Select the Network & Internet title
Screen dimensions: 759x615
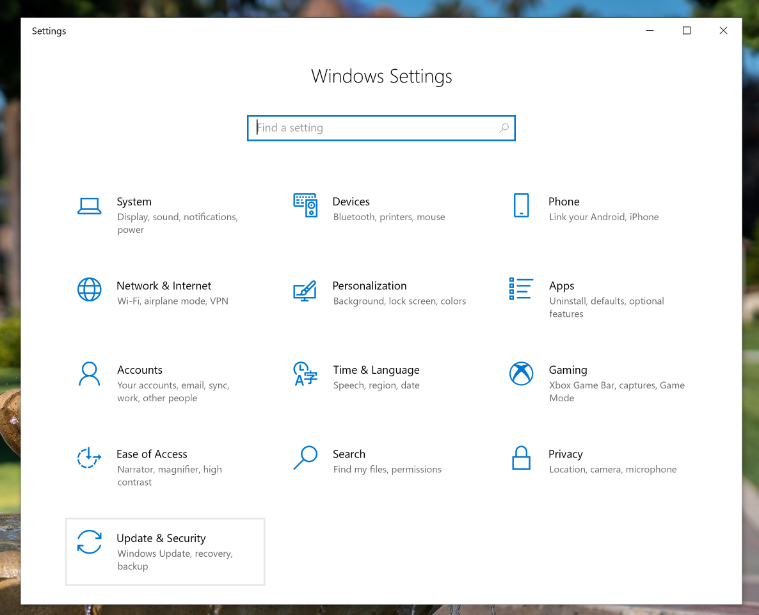pos(164,286)
